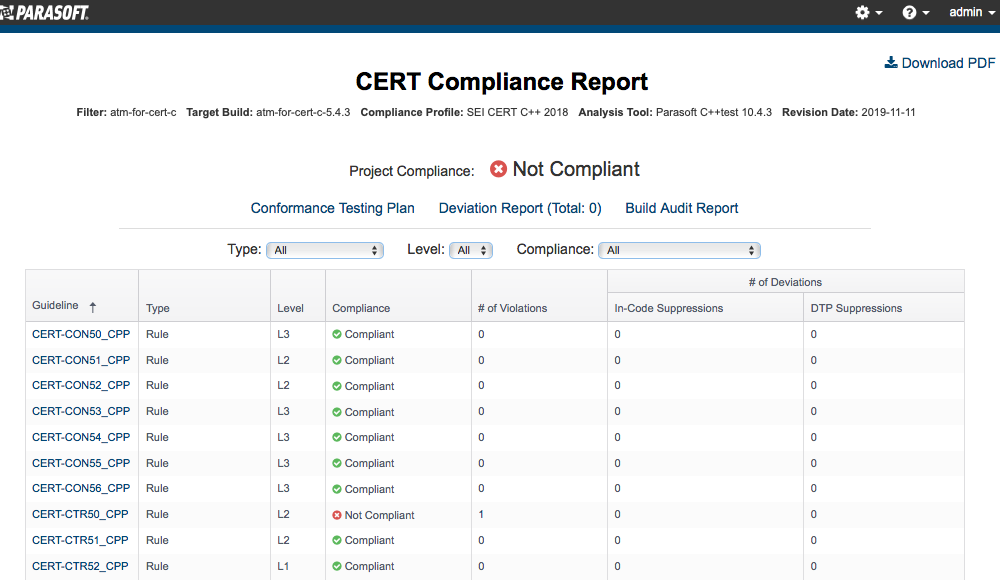
Task: Click the green check icon for CERT-CTR52_CPP
Action: pyautogui.click(x=337, y=566)
